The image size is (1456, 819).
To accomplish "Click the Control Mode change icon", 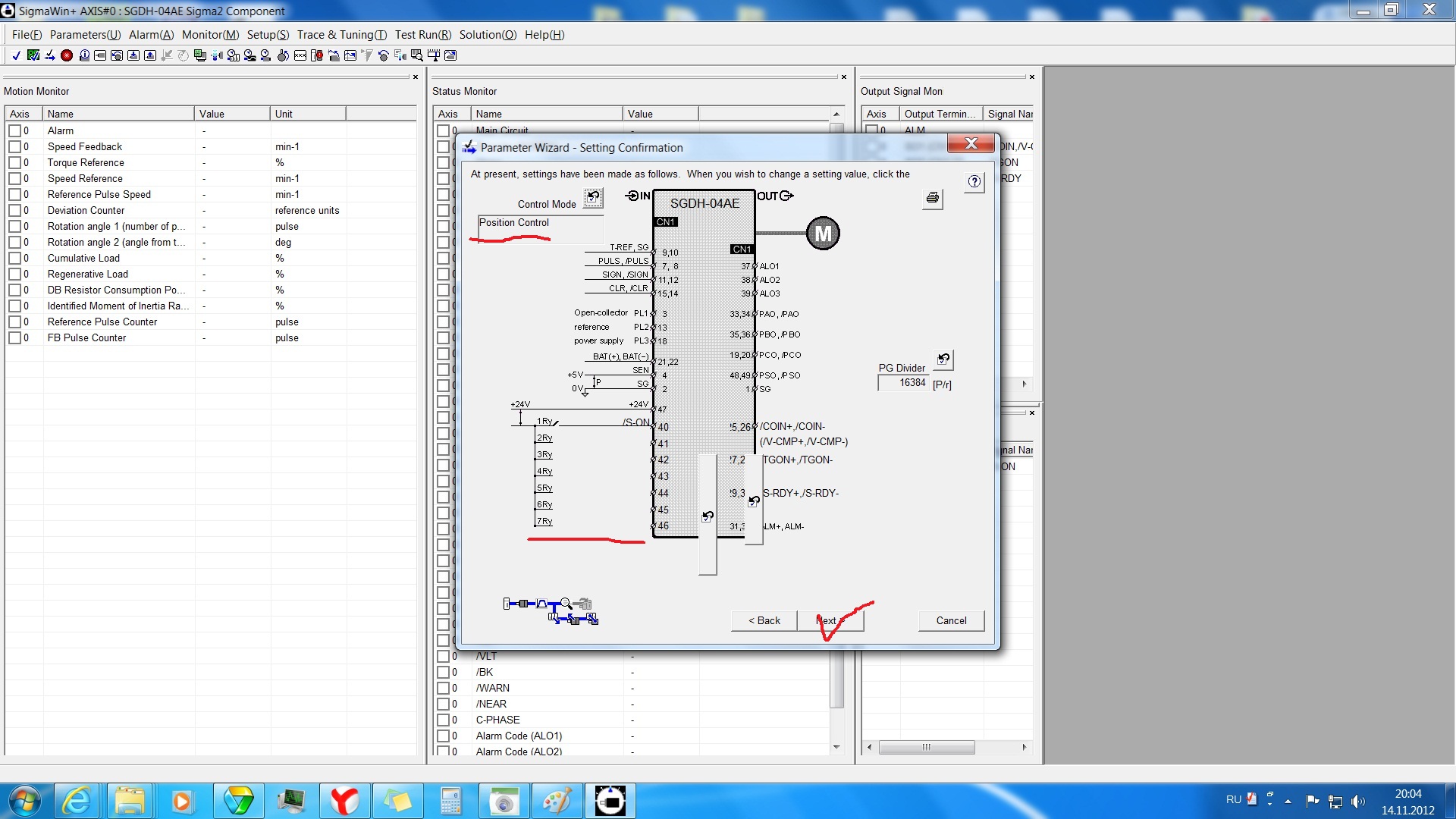I will coord(593,198).
